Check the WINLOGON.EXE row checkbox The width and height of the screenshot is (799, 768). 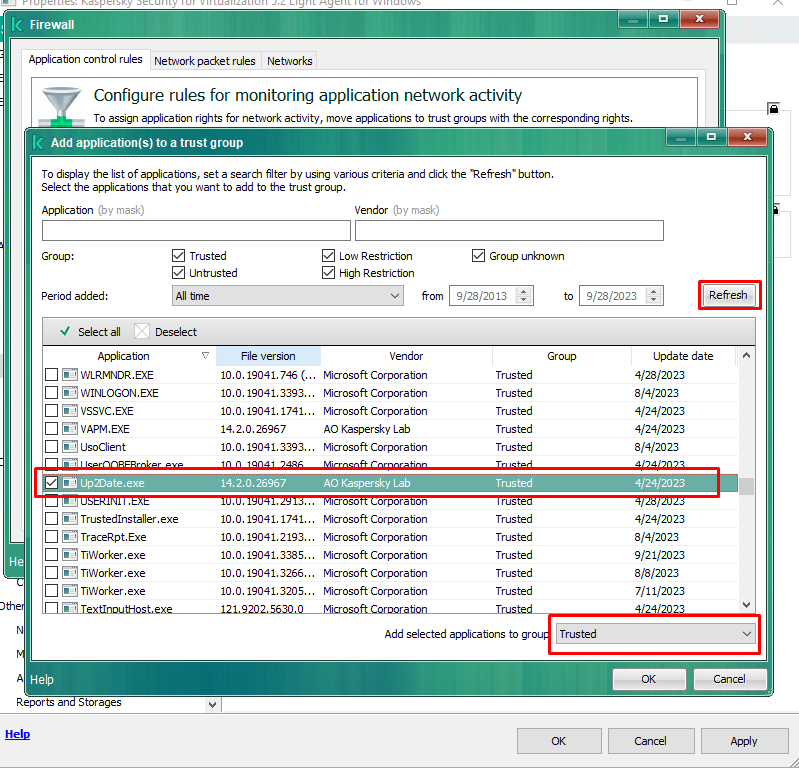click(51, 393)
